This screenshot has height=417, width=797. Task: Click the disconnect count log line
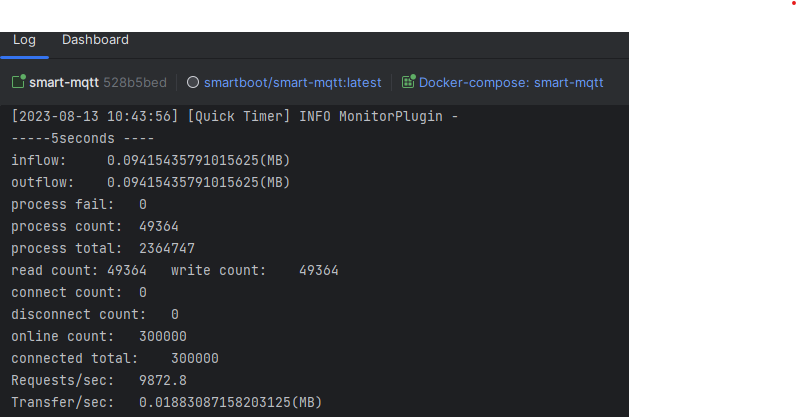tap(94, 314)
